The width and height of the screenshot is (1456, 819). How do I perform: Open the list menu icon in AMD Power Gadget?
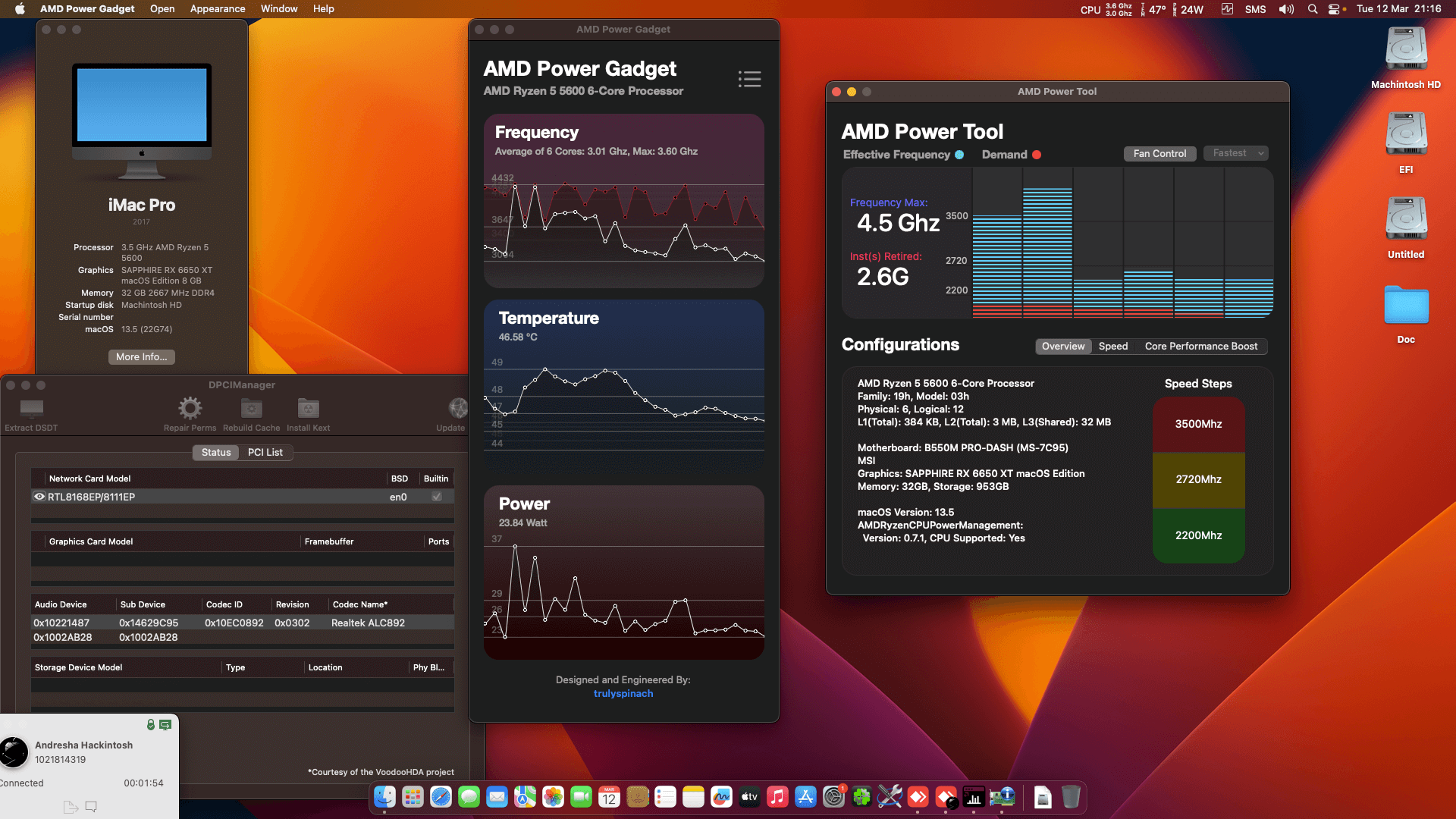pos(749,79)
